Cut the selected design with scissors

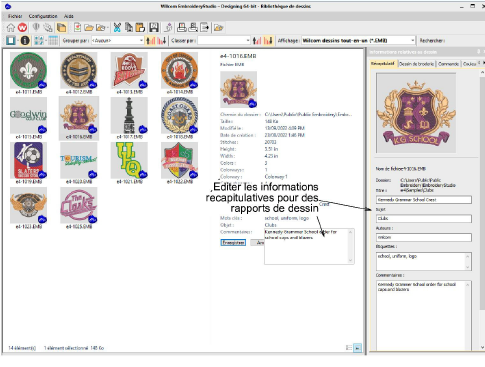pos(117,28)
